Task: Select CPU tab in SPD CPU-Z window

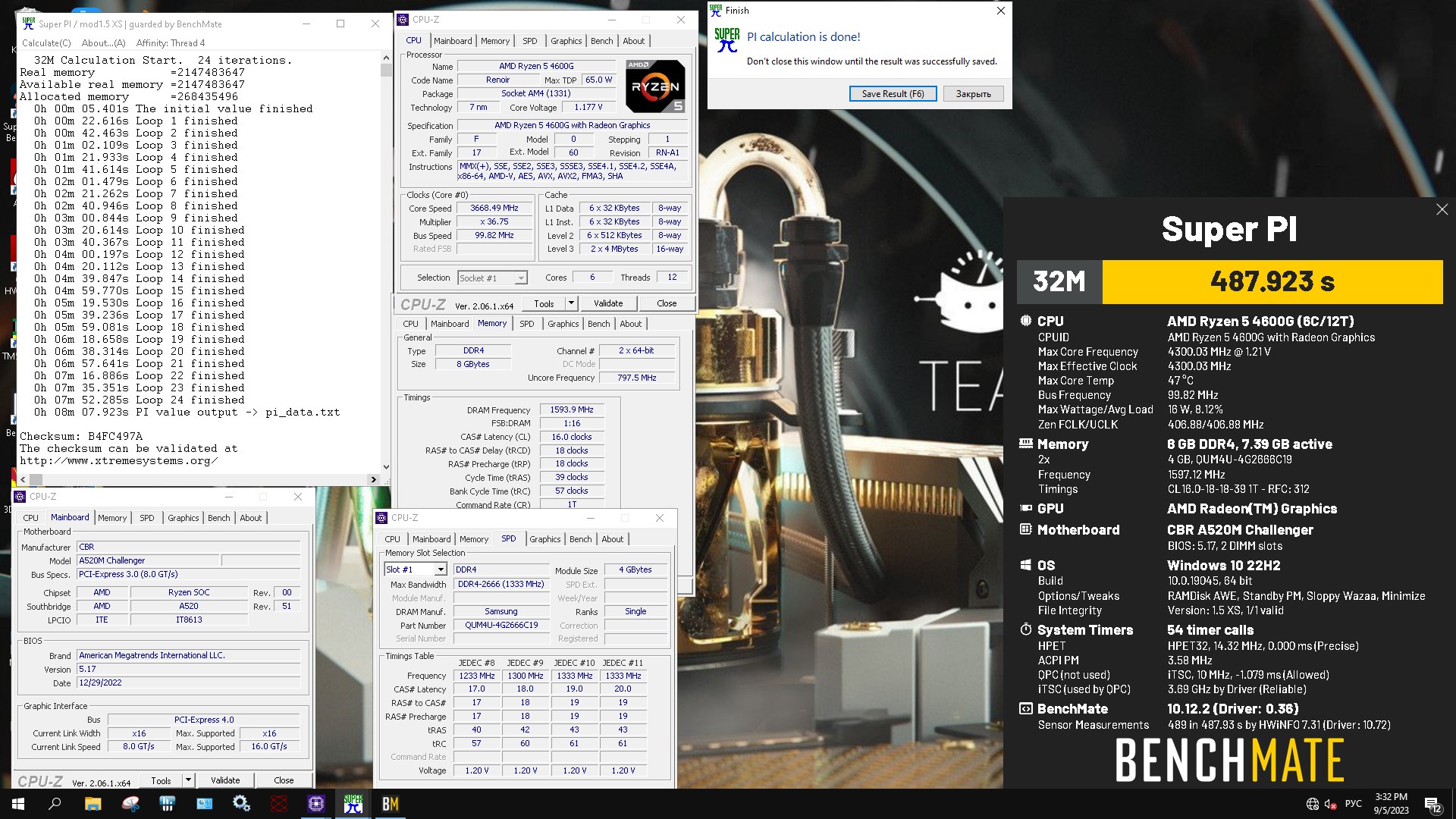Action: [392, 539]
